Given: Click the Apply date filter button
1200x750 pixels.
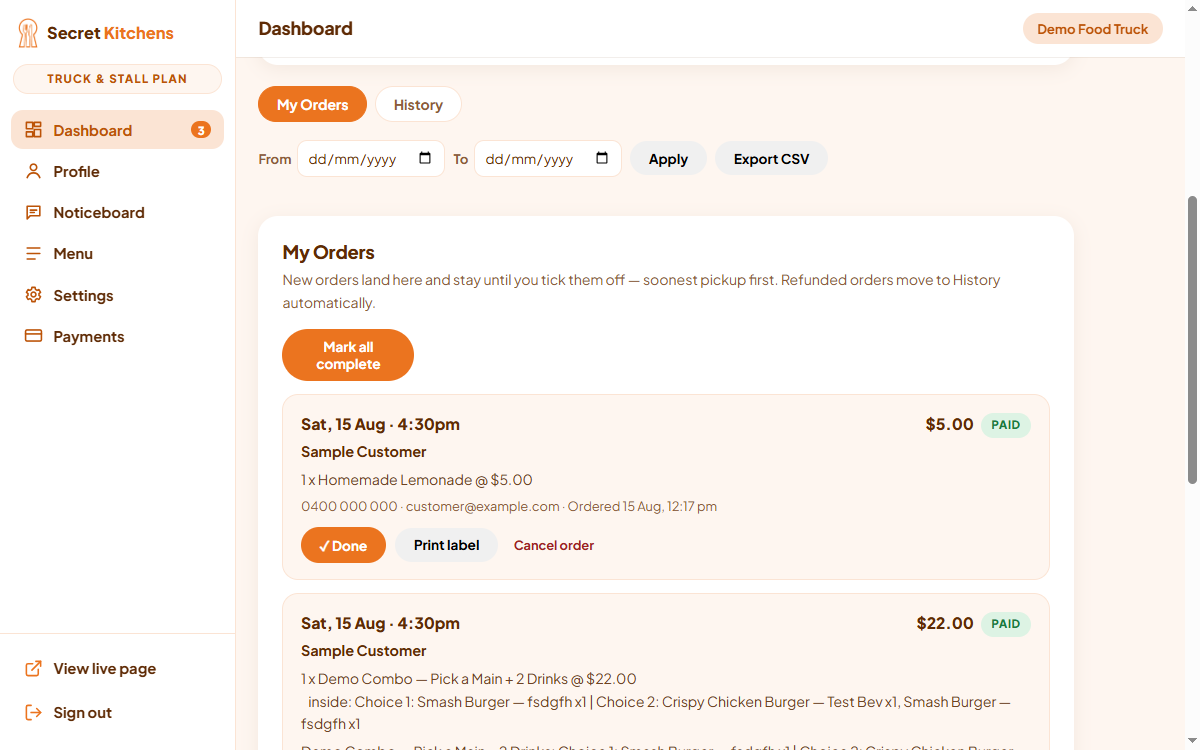Looking at the screenshot, I should [668, 159].
